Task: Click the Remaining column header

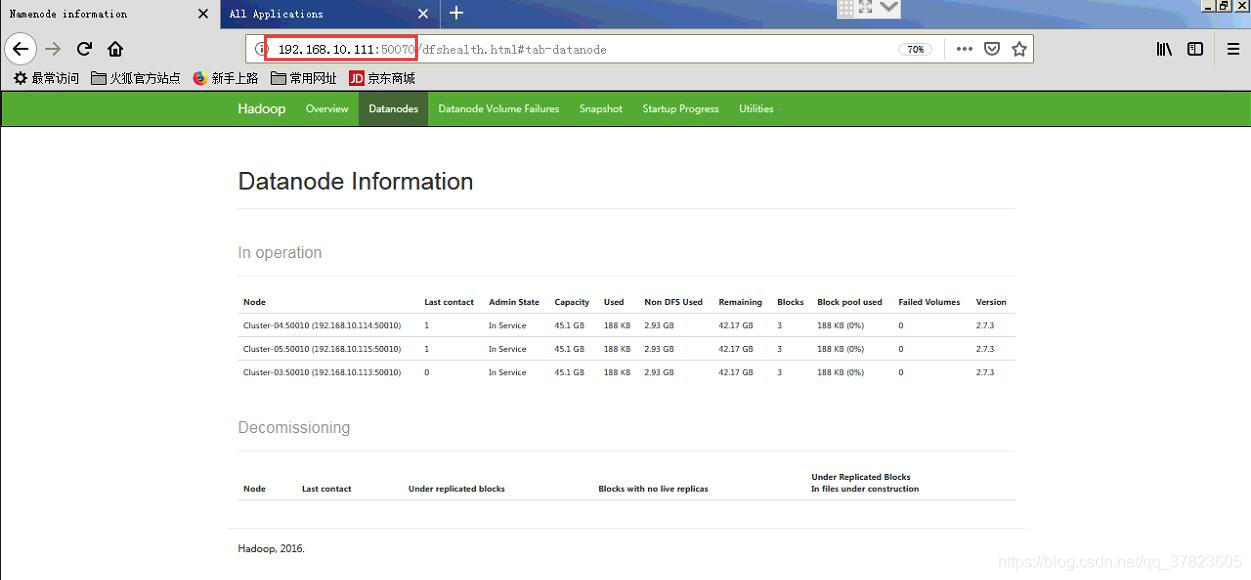Action: pyautogui.click(x=740, y=302)
